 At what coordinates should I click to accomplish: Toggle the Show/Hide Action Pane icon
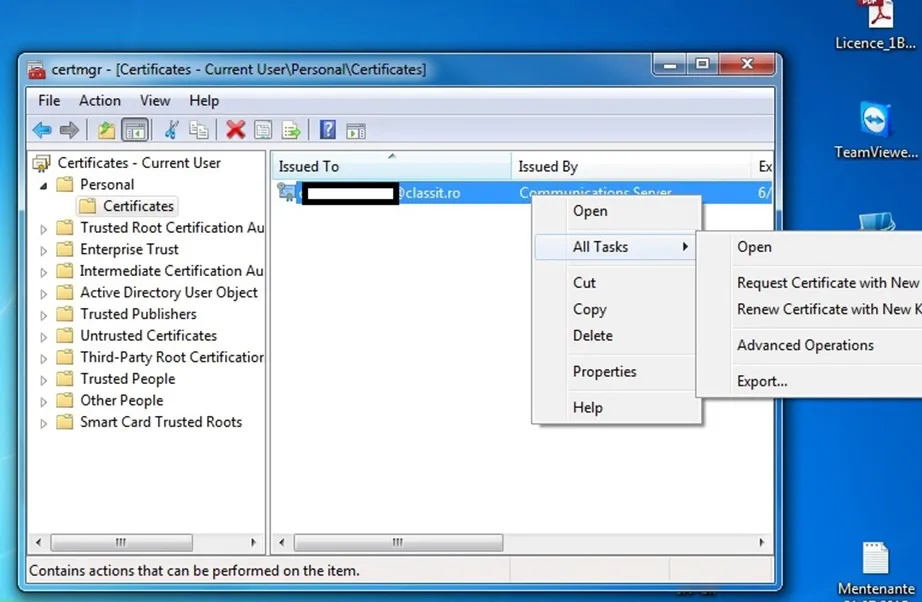click(355, 130)
